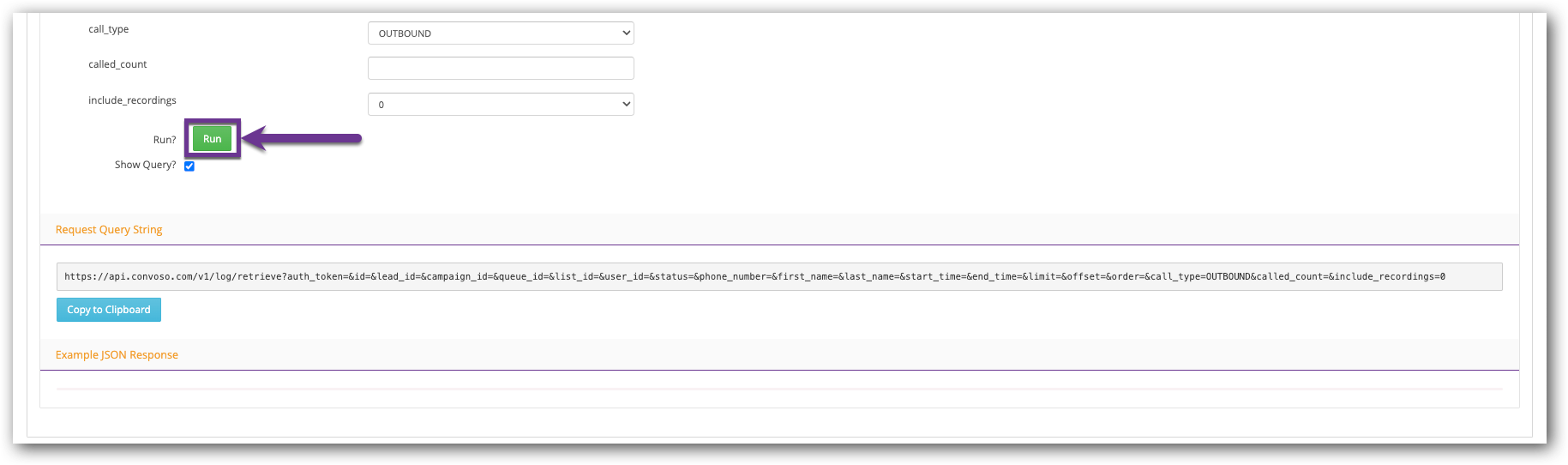Screen dimensions: 1568x465
Task: Open the include_recordings dropdown
Action: tap(501, 104)
